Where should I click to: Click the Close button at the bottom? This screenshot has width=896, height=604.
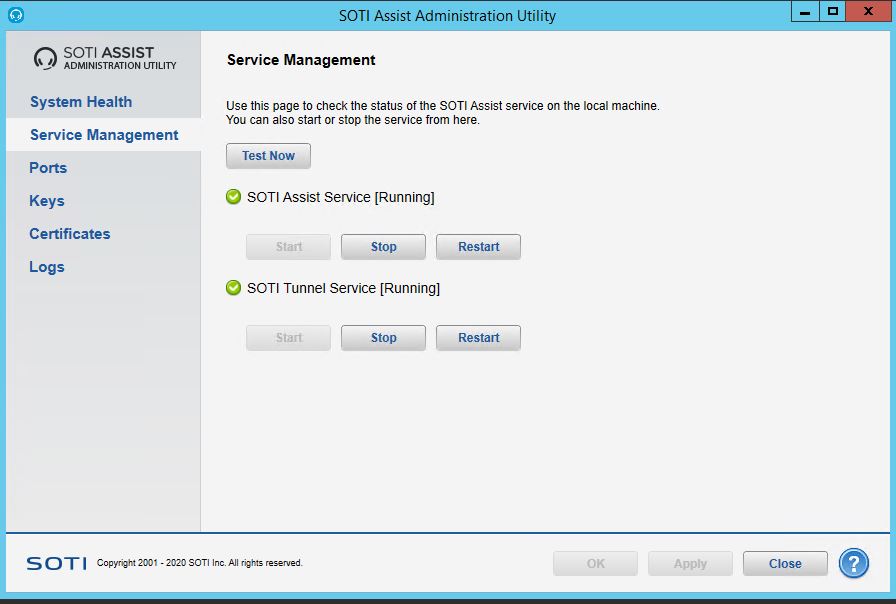(x=785, y=563)
